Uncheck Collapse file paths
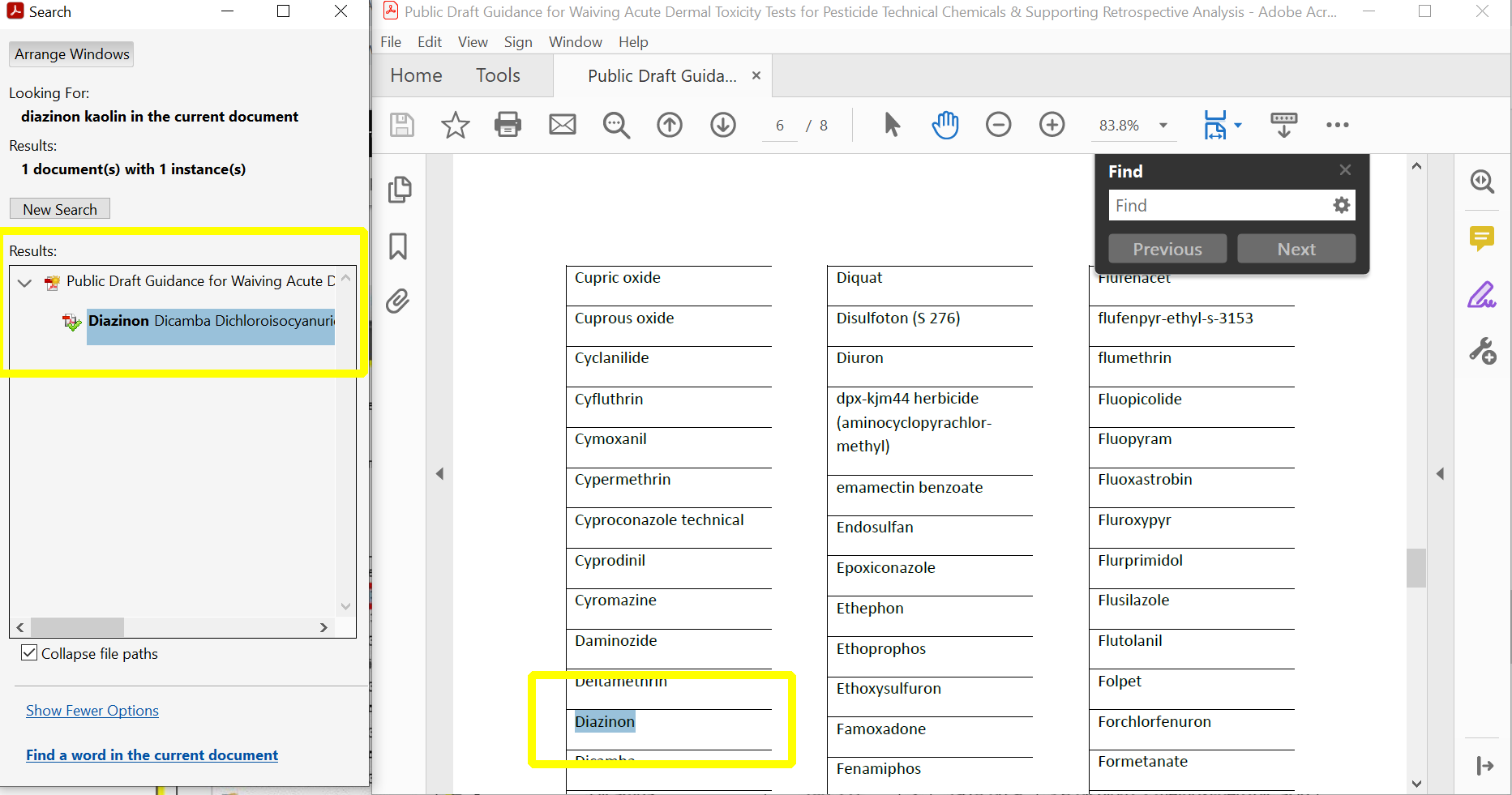This screenshot has height=795, width=1512. (29, 652)
